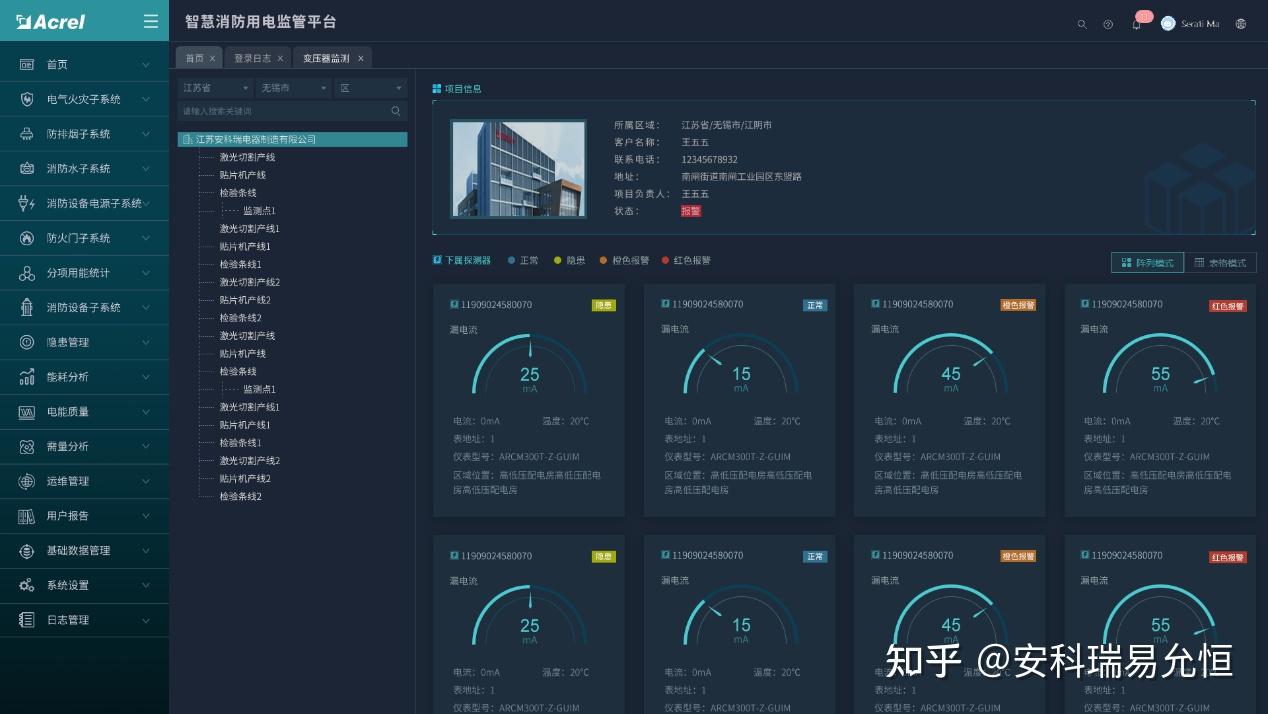Click the 分项用能统计 sidebar icon
This screenshot has width=1268, height=714.
point(27,273)
